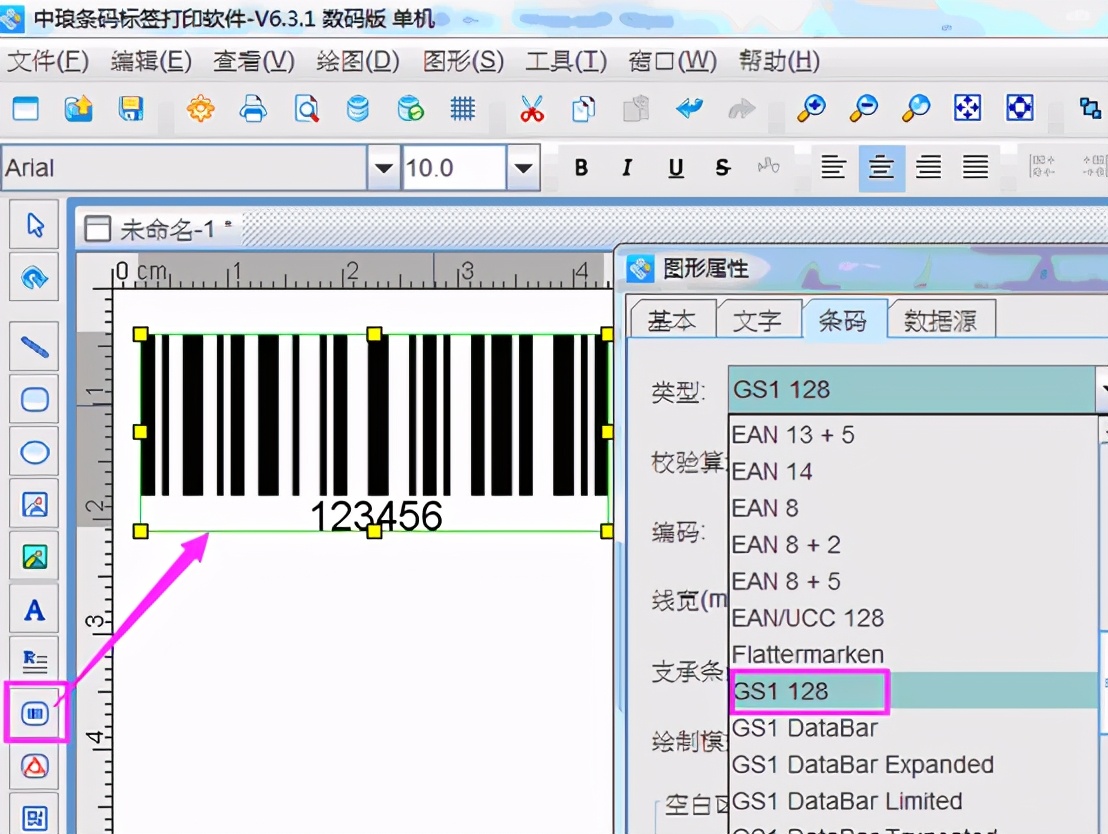Select the barcode creation tool
The height and width of the screenshot is (834, 1108).
(33, 714)
